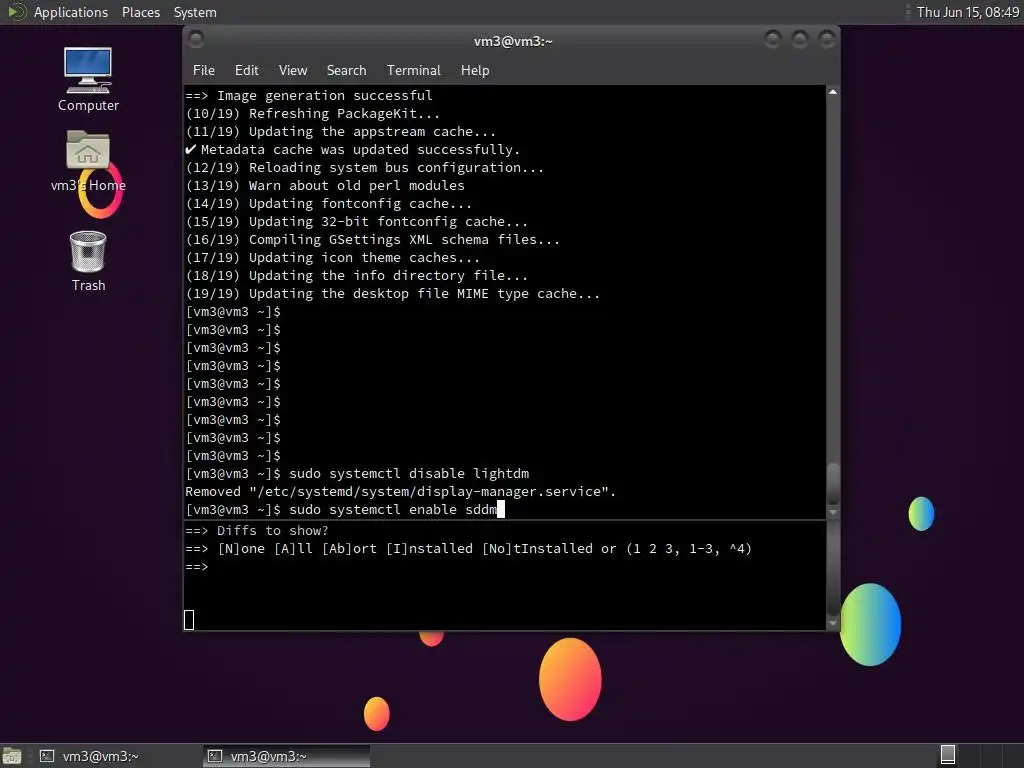
Task: Switch to the second vm3@vm3:~ taskbar window
Action: click(286, 756)
